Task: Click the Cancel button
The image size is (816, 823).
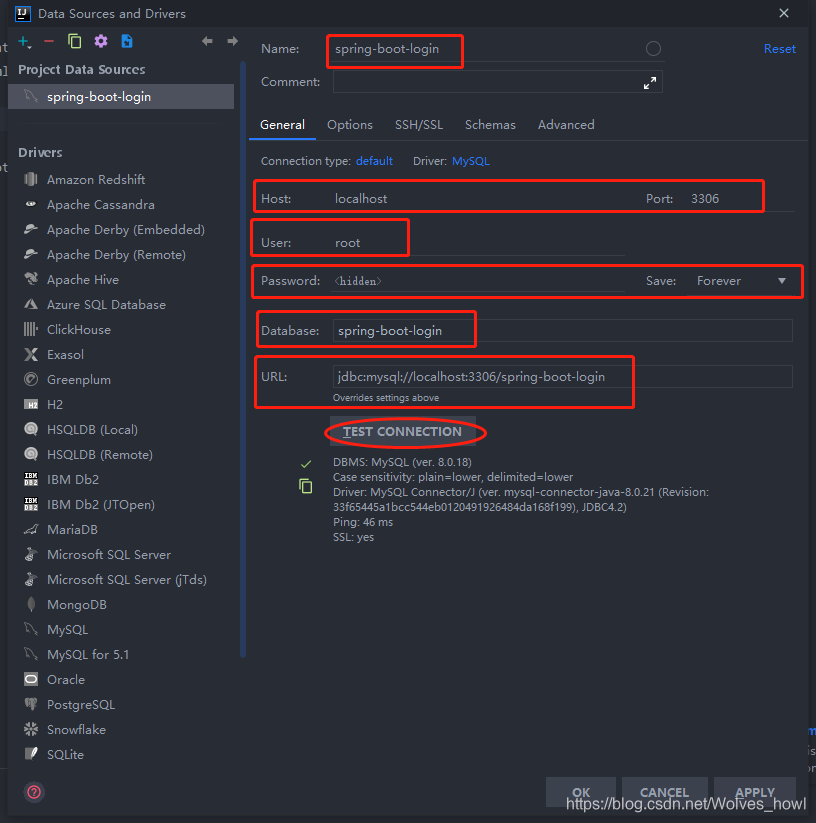Action: point(664,792)
